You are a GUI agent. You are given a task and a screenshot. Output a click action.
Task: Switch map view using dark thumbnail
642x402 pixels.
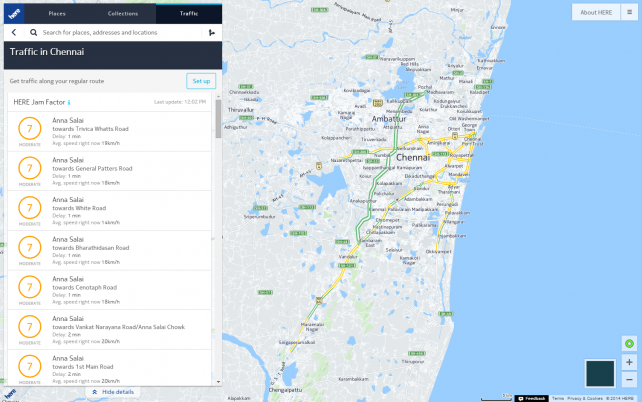click(600, 373)
